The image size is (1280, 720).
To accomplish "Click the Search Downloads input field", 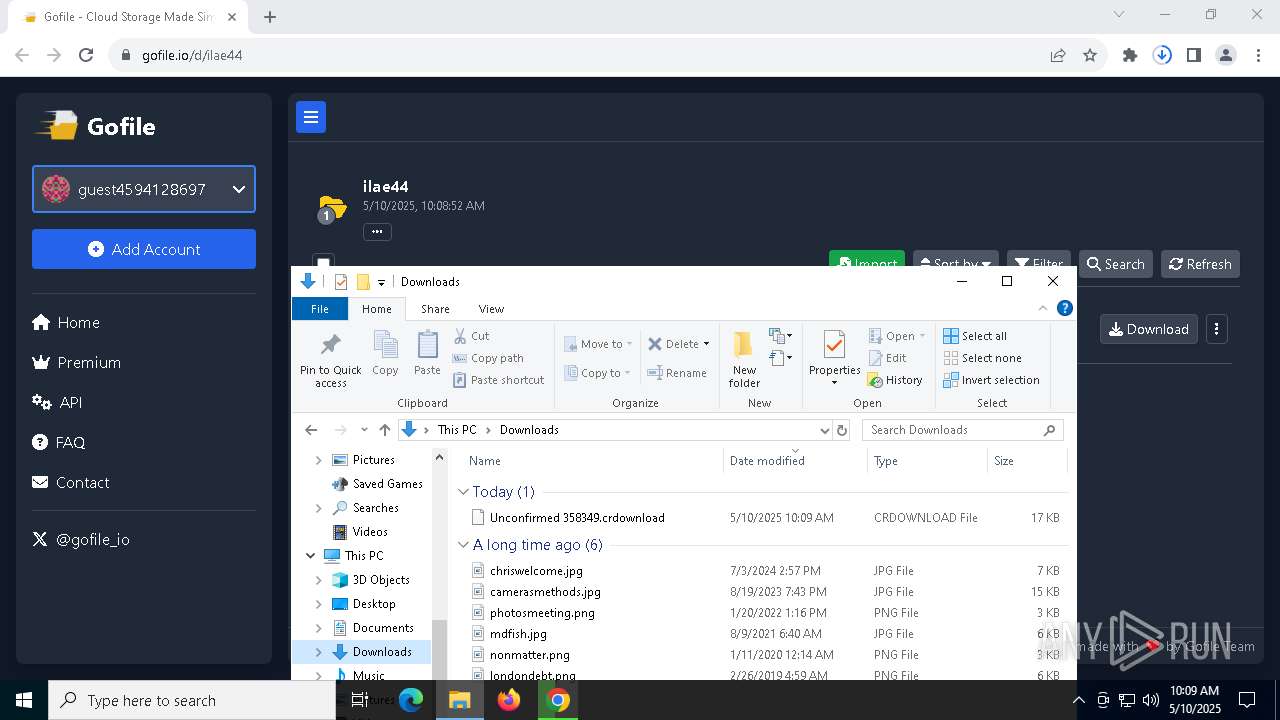I will click(962, 430).
